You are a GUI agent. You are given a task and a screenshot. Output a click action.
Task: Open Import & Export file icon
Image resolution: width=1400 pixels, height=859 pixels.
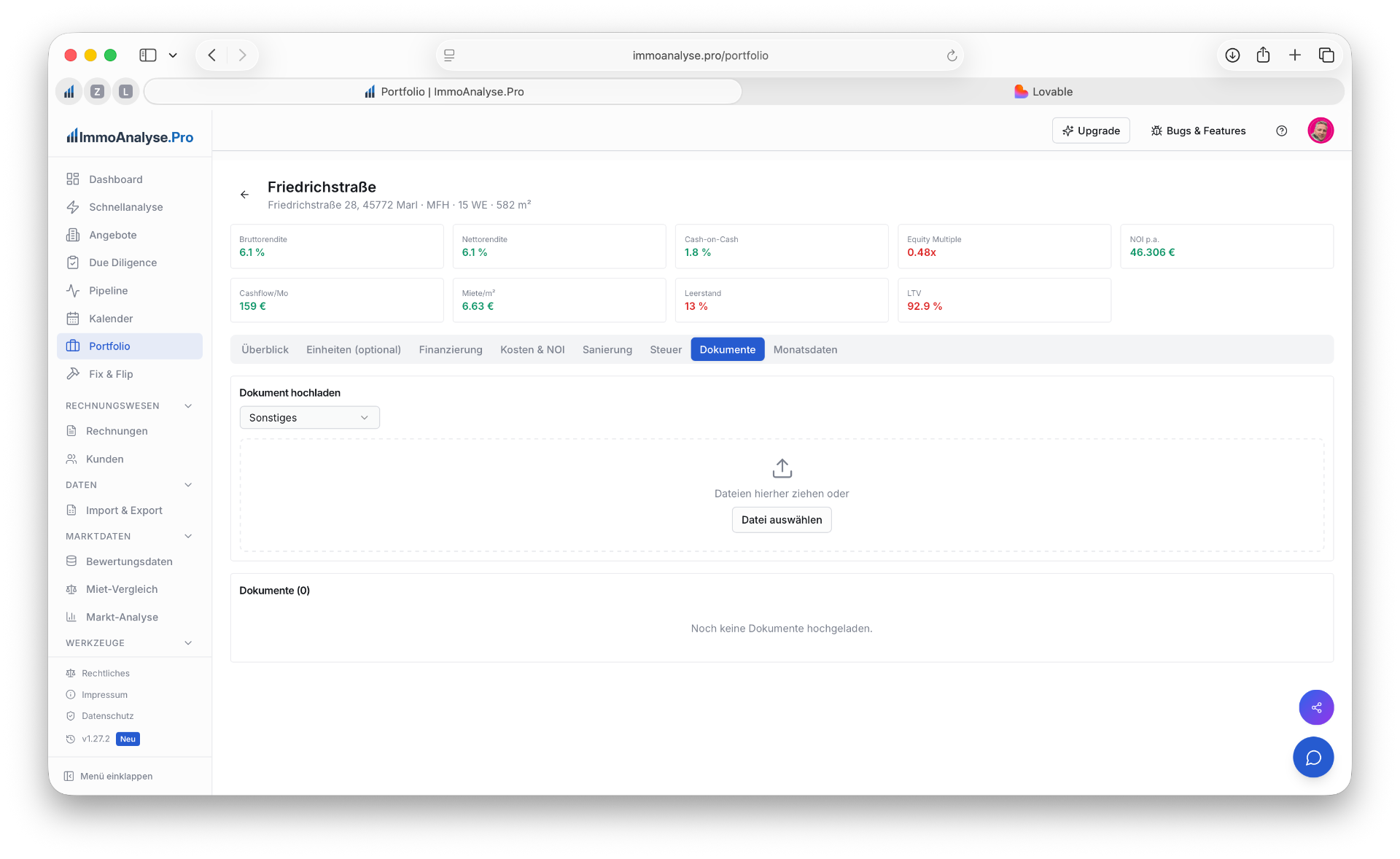(71, 510)
